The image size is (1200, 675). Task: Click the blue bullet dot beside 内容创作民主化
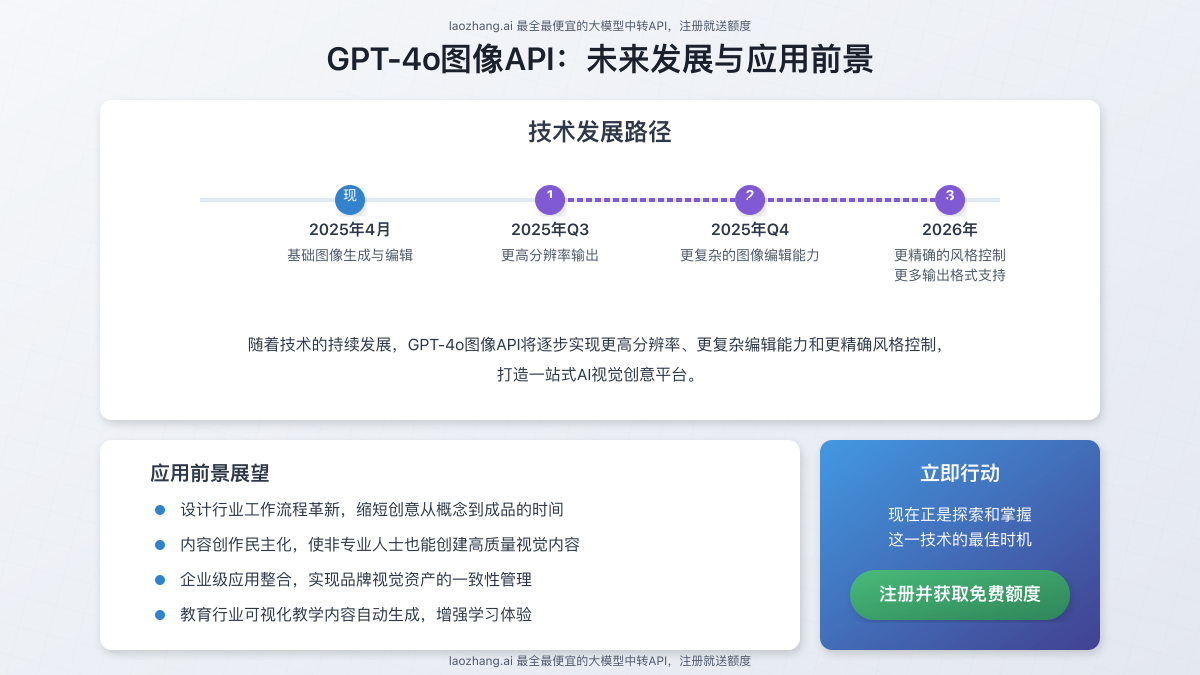coord(160,545)
